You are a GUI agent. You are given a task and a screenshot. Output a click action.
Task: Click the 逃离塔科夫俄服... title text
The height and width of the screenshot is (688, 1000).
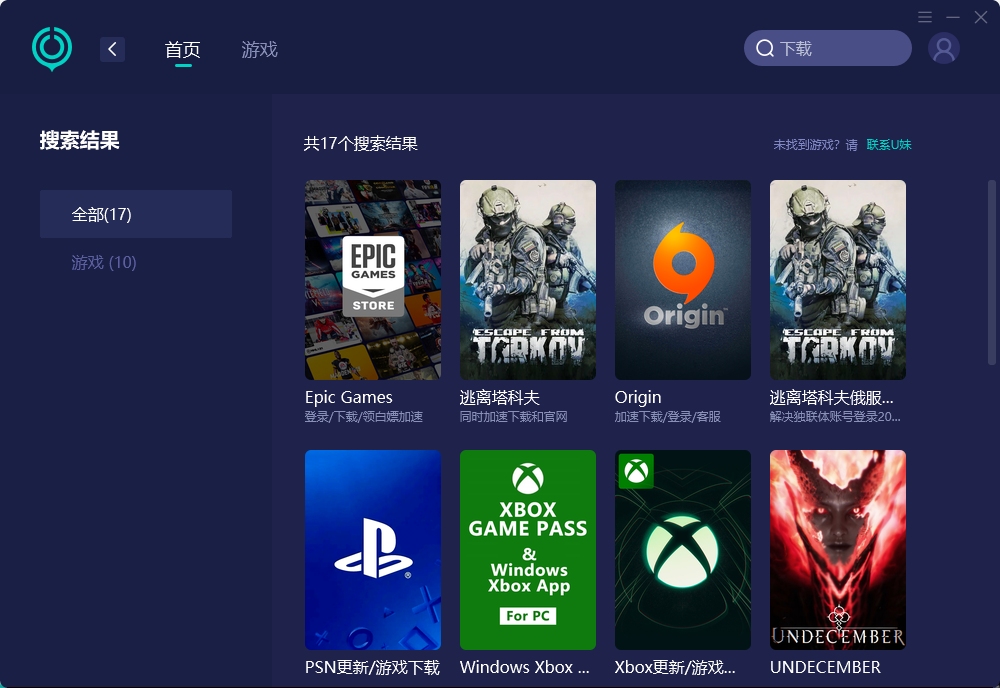point(832,397)
